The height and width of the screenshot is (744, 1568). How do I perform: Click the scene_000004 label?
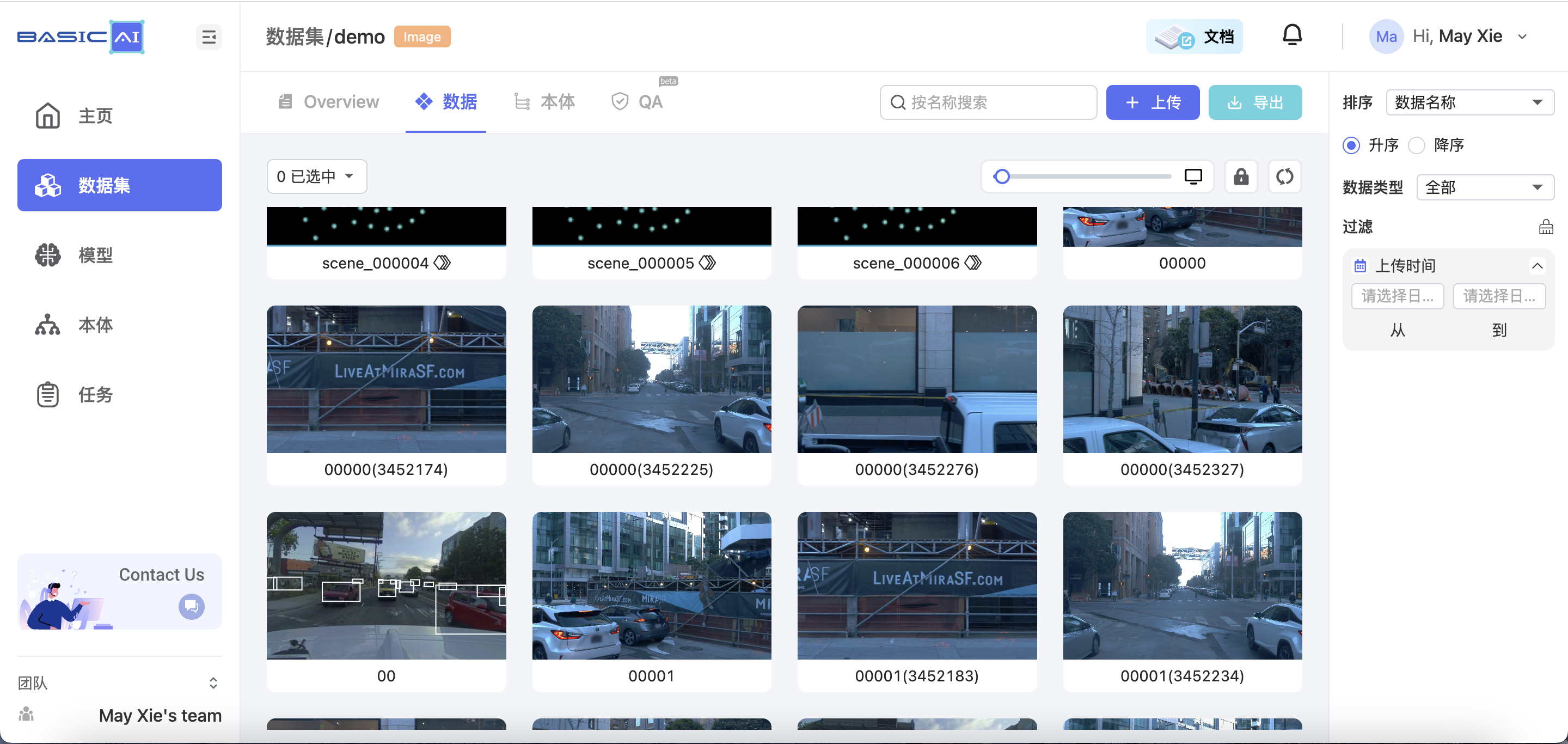[375, 263]
